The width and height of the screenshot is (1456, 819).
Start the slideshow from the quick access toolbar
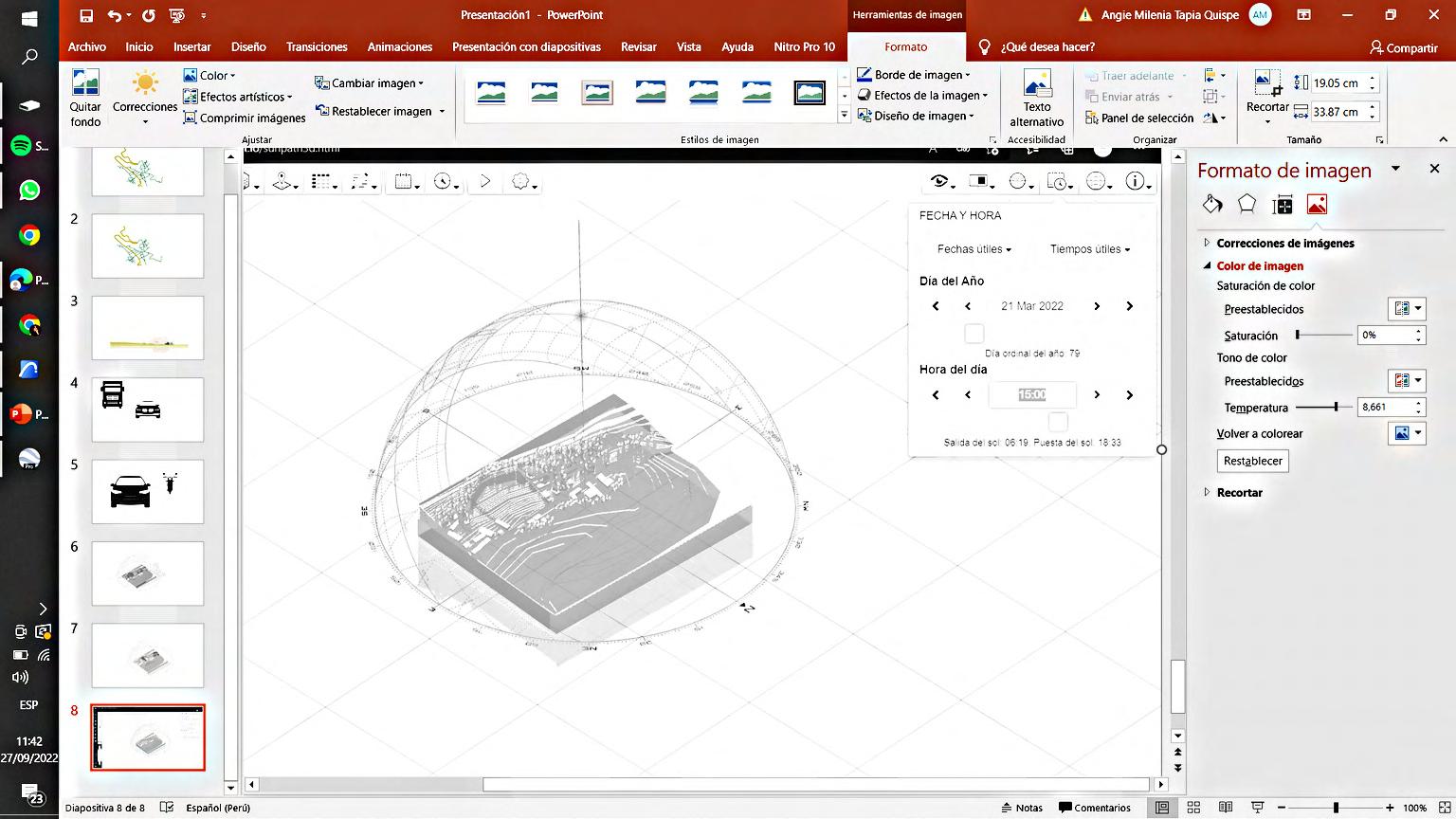pyautogui.click(x=176, y=15)
